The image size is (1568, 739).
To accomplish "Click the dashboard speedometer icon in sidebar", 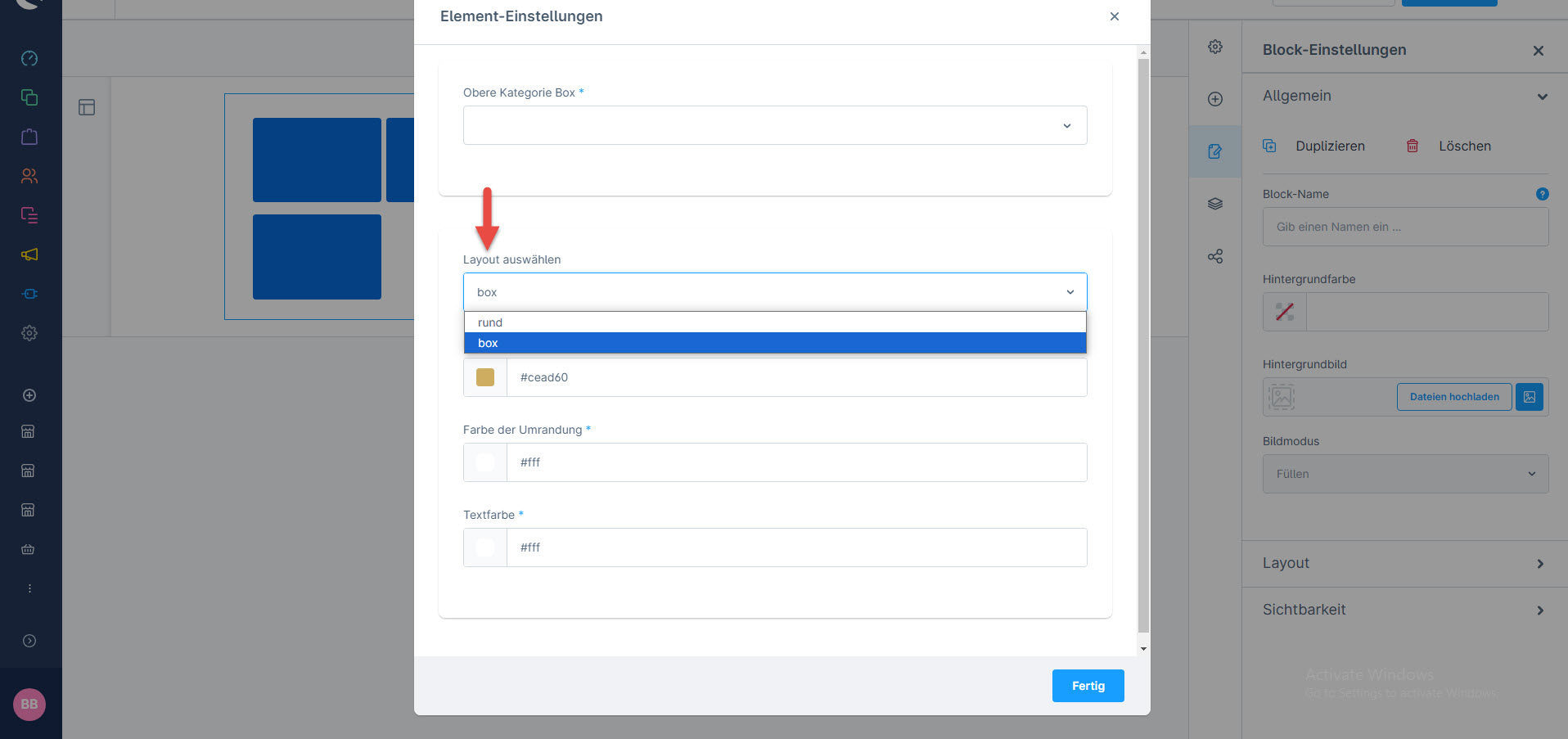I will pyautogui.click(x=29, y=58).
